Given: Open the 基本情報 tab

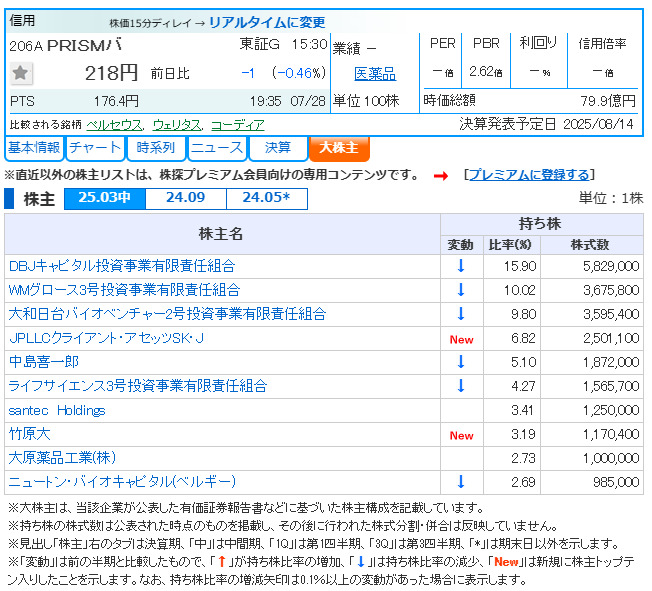Looking at the screenshot, I should [34, 148].
